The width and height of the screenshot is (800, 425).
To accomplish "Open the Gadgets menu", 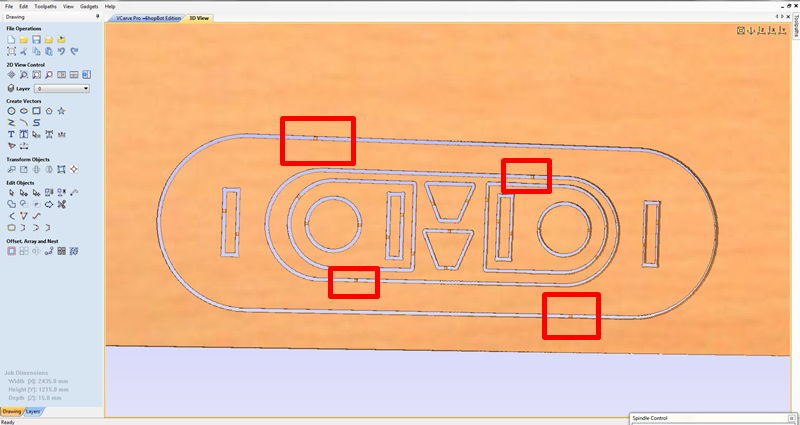I will [x=89, y=7].
